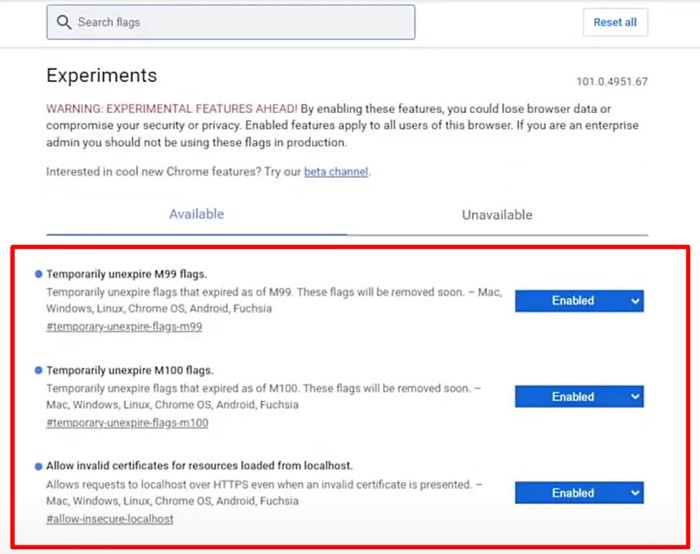Click the blue dot beside M99 flags
The height and width of the screenshot is (554, 700).
38,274
